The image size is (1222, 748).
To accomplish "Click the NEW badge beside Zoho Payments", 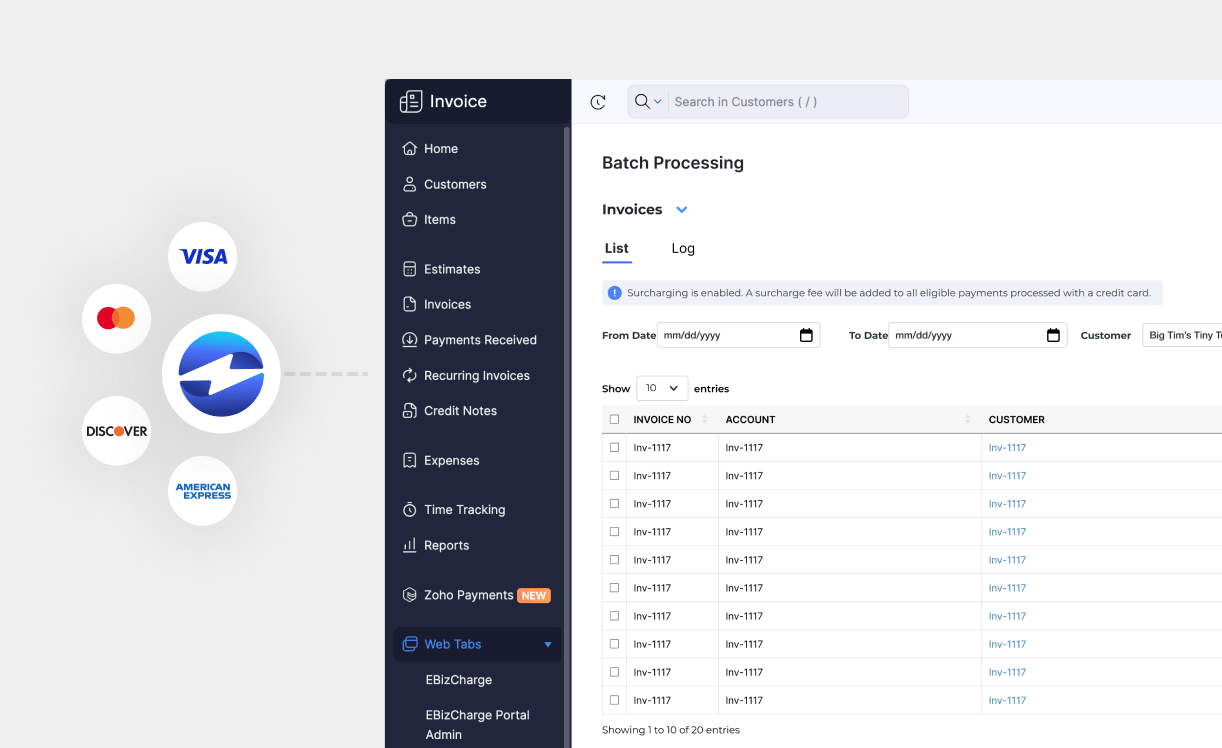I will (x=533, y=595).
